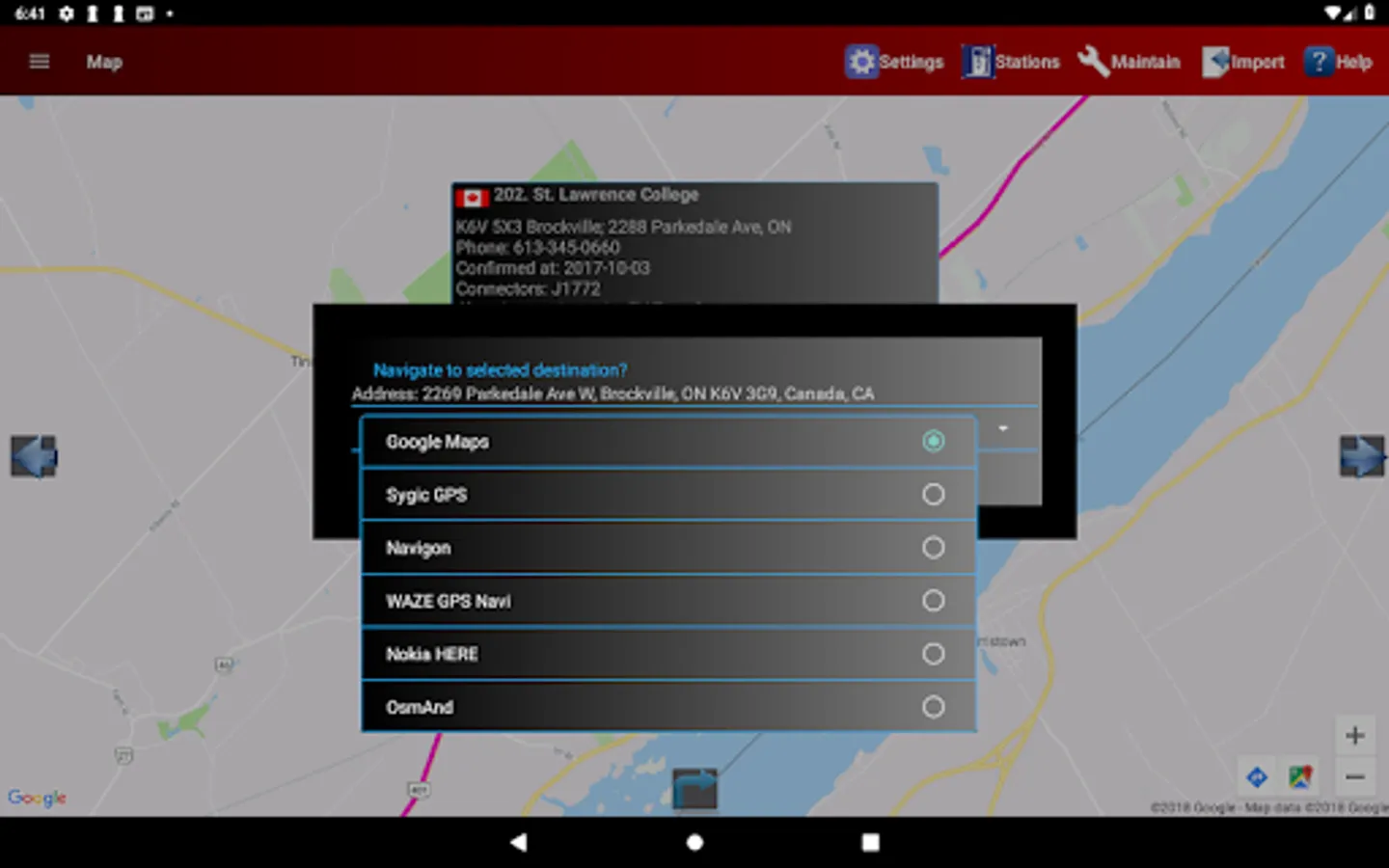Image resolution: width=1389 pixels, height=868 pixels.
Task: Click the Google logo on the map
Action: tap(38, 798)
